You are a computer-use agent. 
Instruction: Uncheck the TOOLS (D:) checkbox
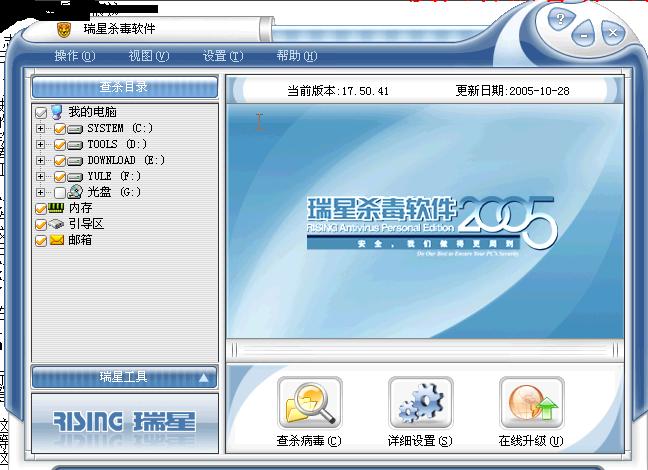pyautogui.click(x=60, y=145)
